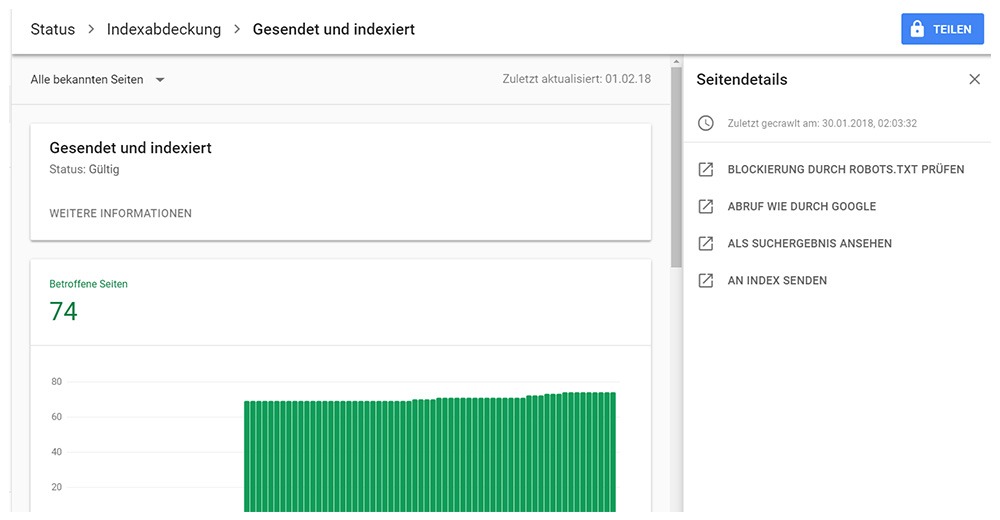This screenshot has height=520, width=1000.
Task: Click the Betroffene Seiten 74 value
Action: tap(63, 311)
